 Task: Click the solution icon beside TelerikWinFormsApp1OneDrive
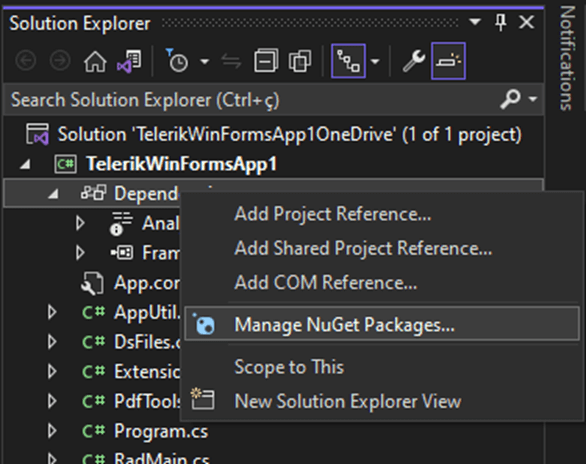click(x=37, y=134)
